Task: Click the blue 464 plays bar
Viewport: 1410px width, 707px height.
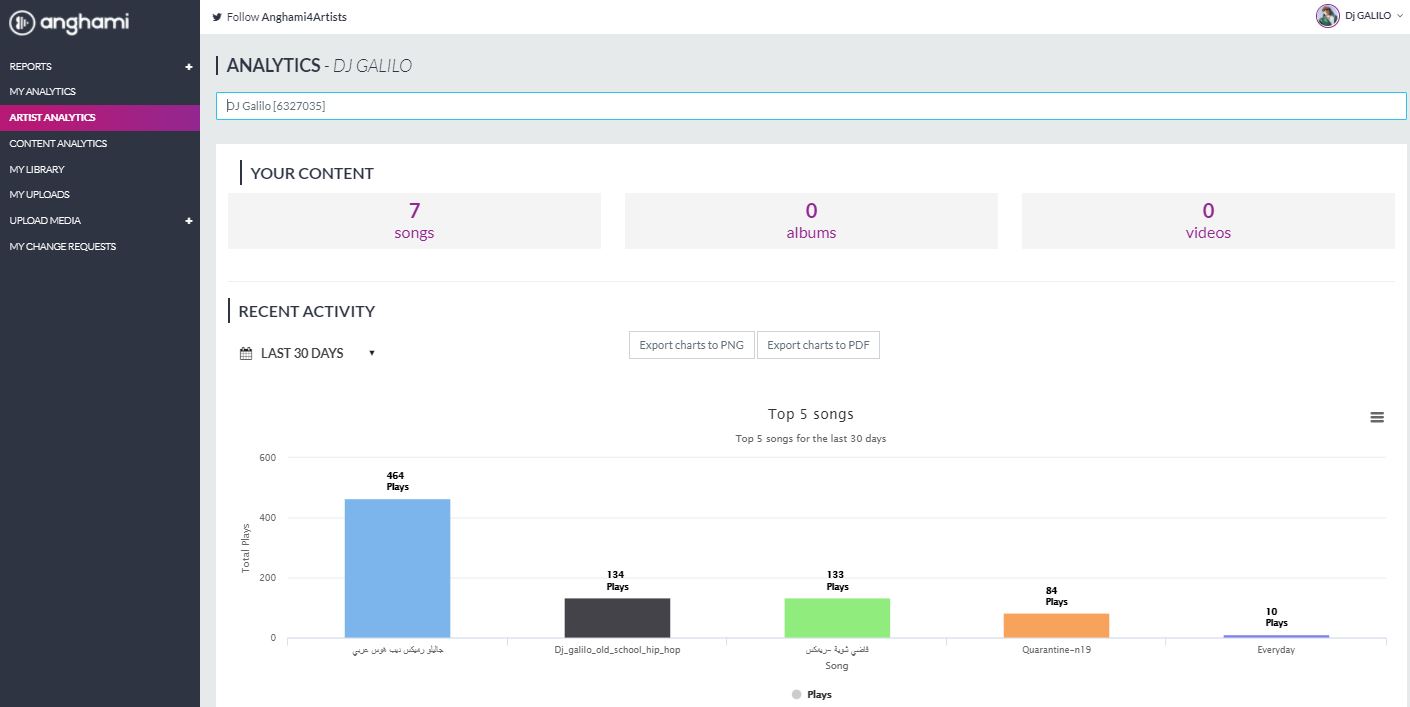Action: click(397, 567)
